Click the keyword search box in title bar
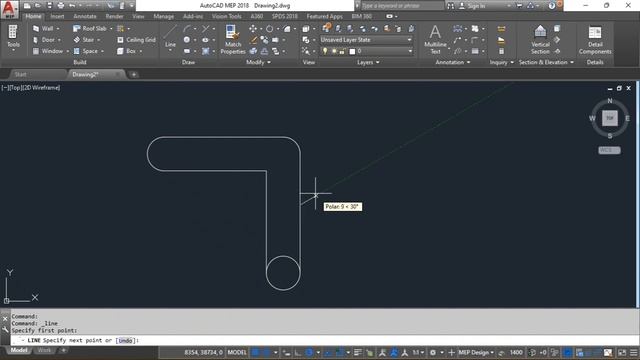Screen dimensions: 640x360 point(402,6)
